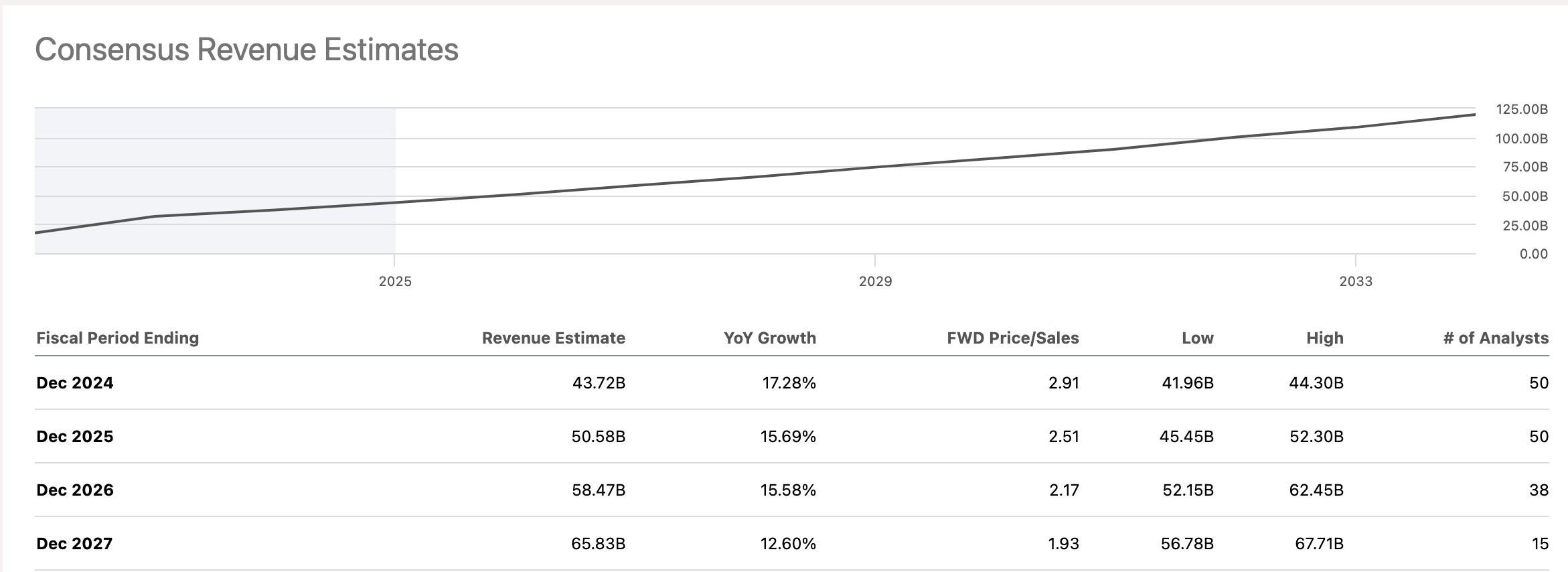Click the High column header
The width and height of the screenshot is (1568, 572).
point(1324,338)
